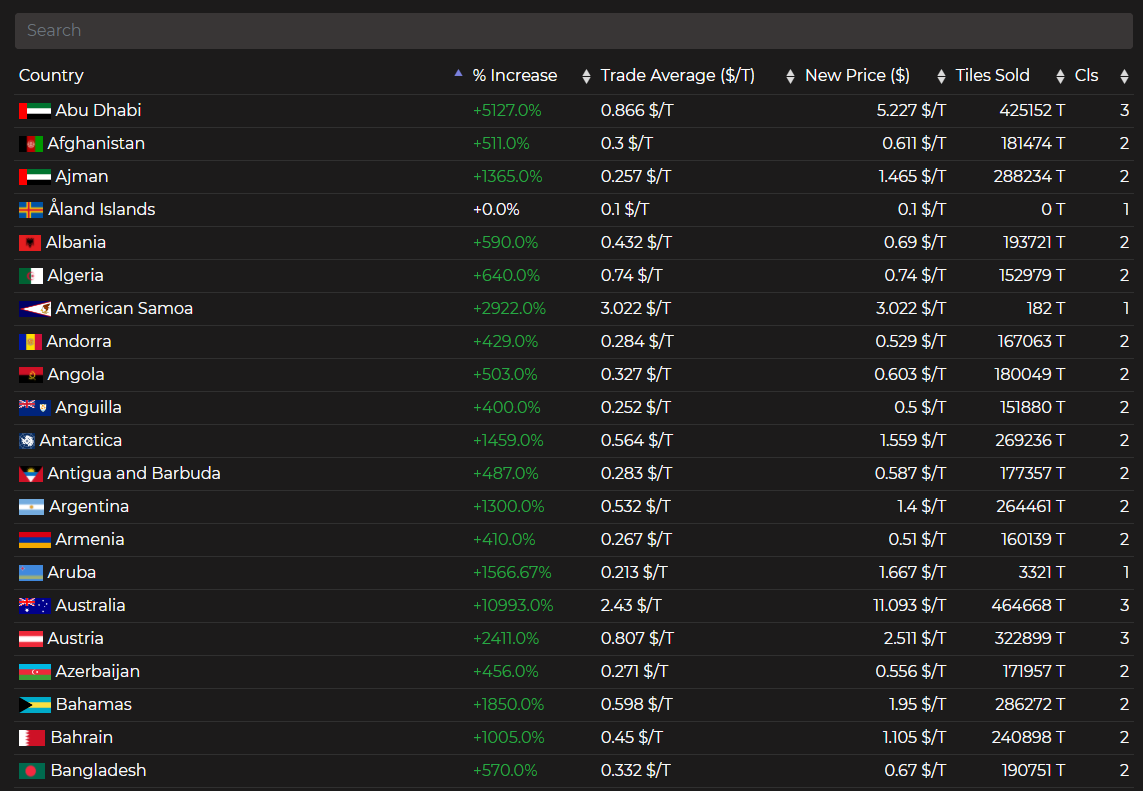Click the Åland Islands flag icon
Viewport: 1143px width, 791px height.
[31, 210]
